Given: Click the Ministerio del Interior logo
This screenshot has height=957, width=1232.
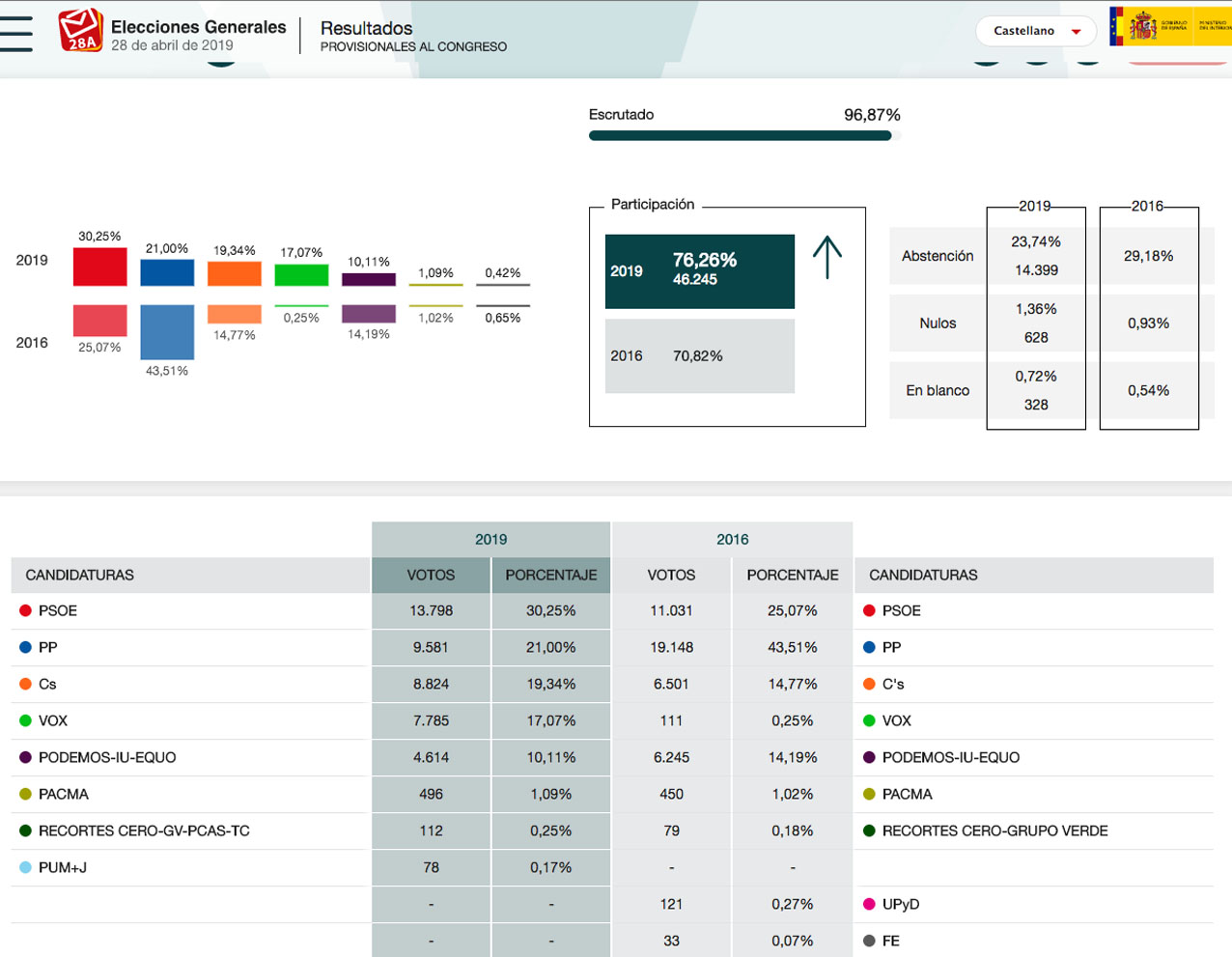Looking at the screenshot, I should click(x=1214, y=26).
